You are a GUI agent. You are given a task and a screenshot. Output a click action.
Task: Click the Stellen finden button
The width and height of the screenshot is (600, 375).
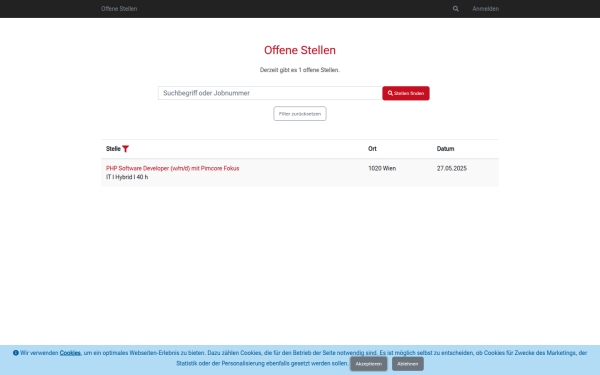[x=406, y=93]
